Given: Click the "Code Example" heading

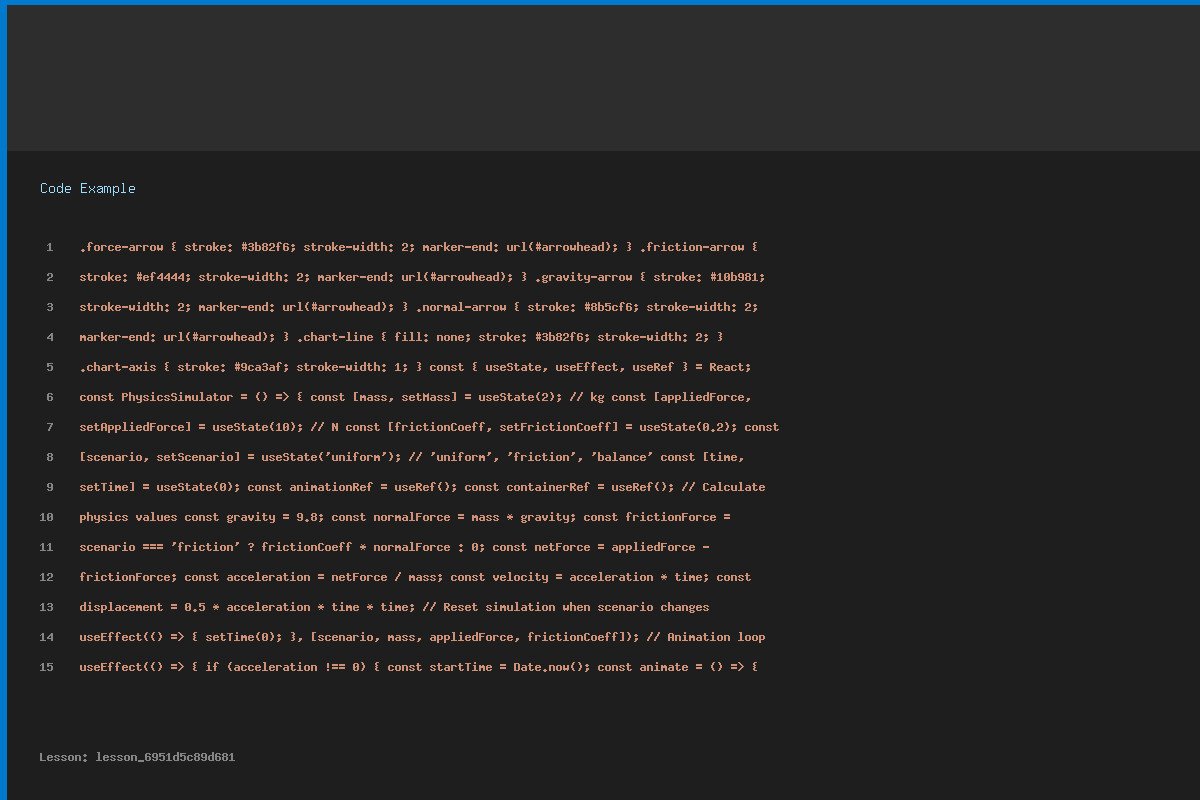Looking at the screenshot, I should click(88, 188).
